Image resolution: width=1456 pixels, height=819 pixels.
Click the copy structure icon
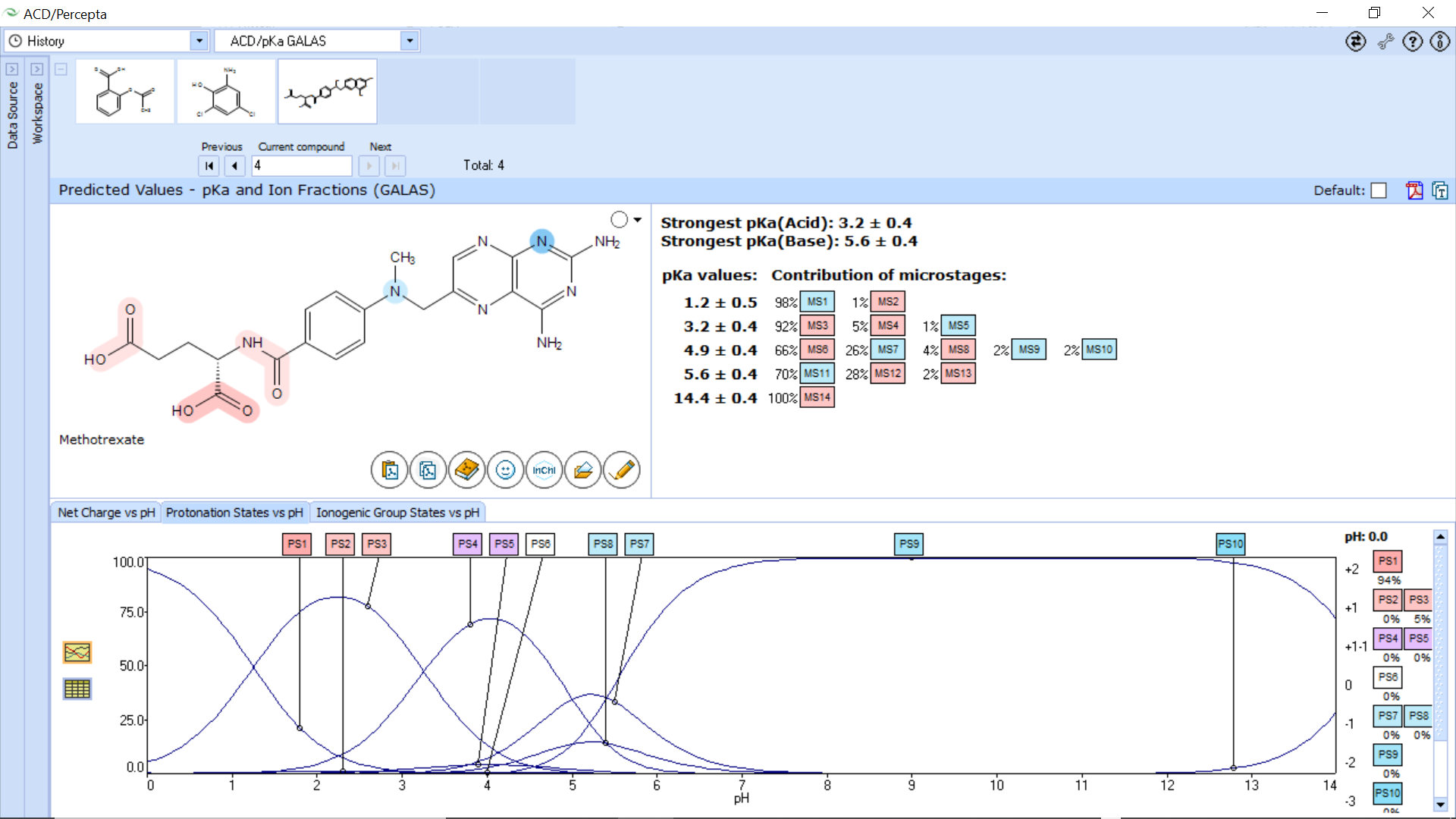pos(428,470)
